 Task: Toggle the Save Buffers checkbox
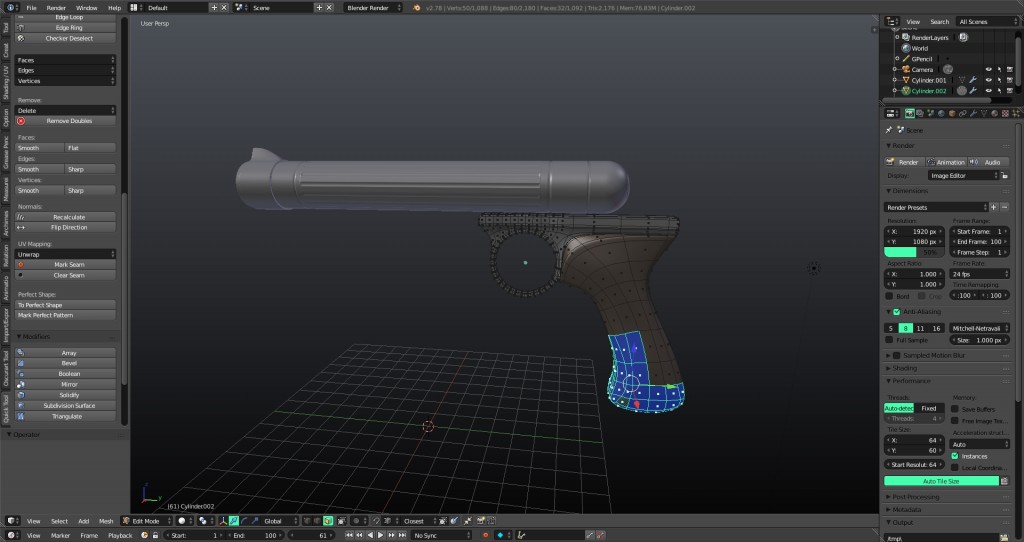point(954,409)
